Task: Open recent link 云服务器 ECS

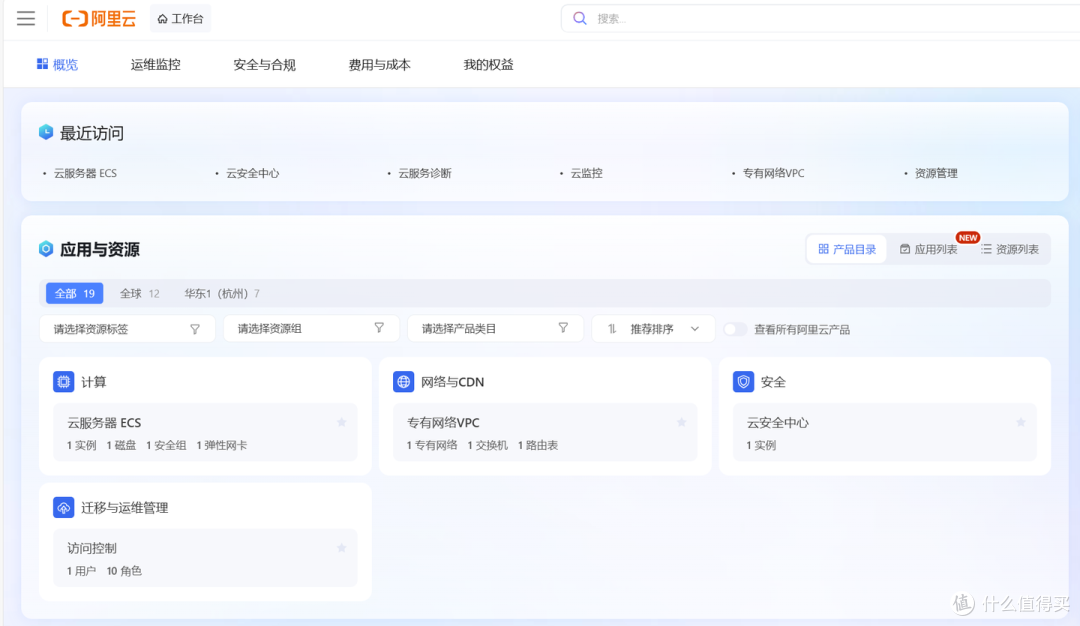Action: tap(85, 174)
